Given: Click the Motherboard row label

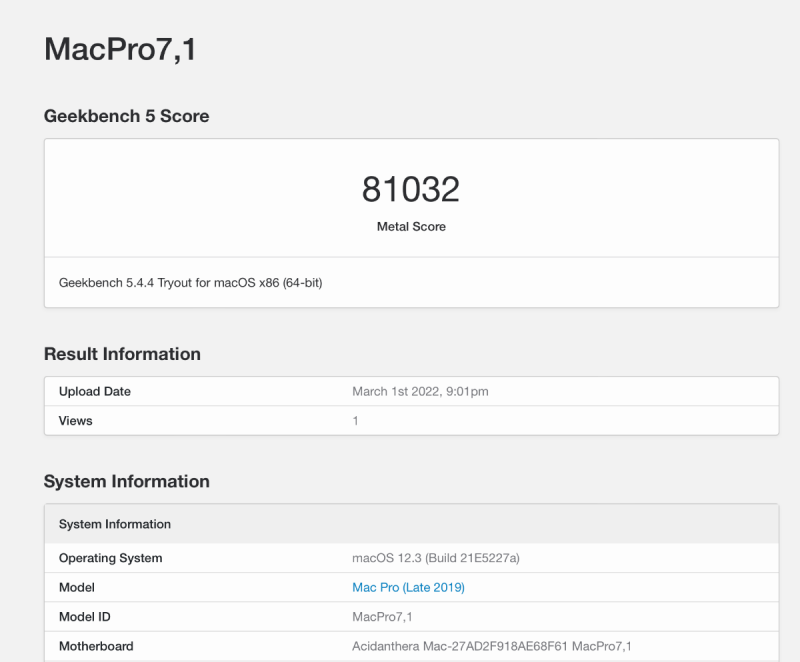Looking at the screenshot, I should coord(96,646).
